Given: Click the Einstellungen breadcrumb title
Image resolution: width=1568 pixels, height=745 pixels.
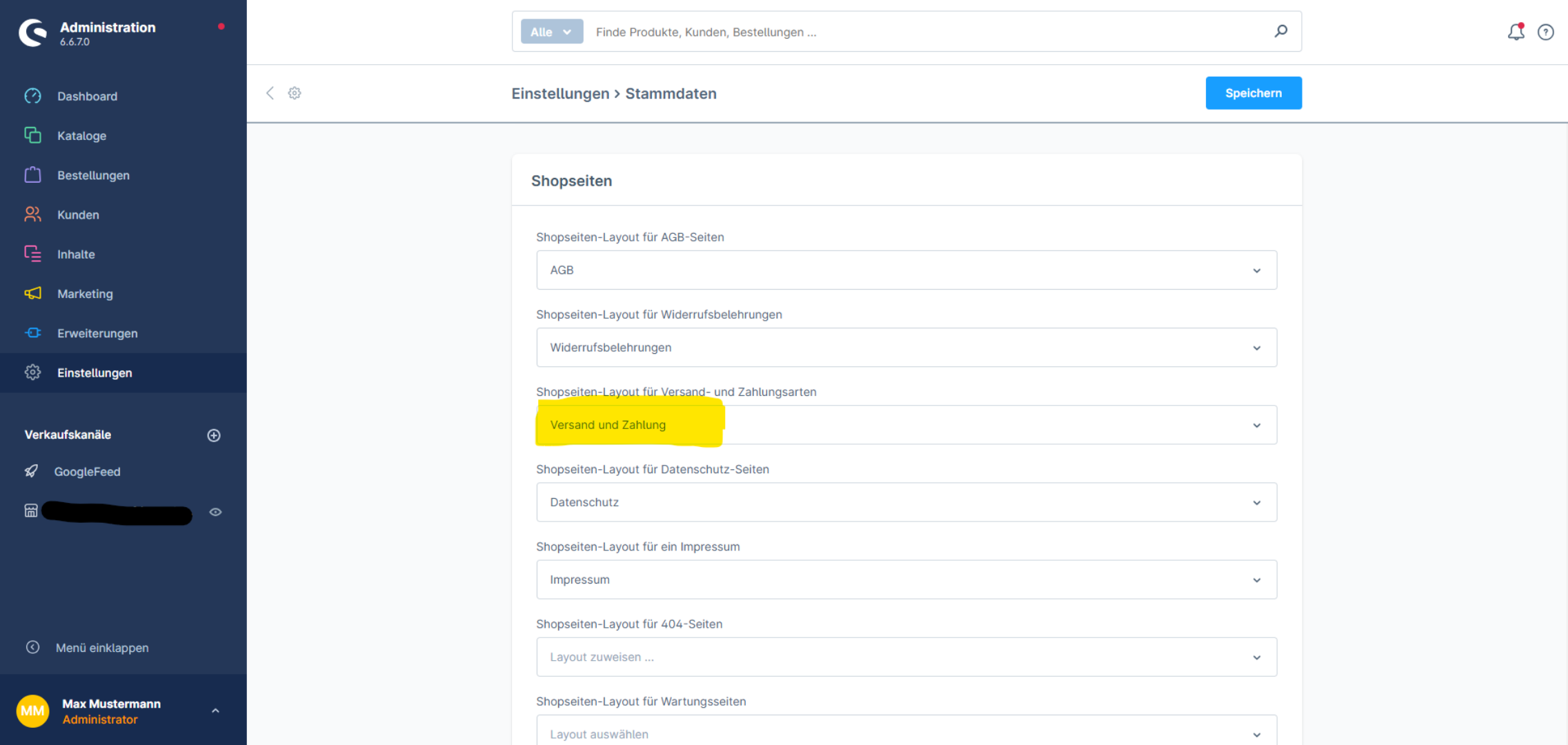Looking at the screenshot, I should [560, 93].
